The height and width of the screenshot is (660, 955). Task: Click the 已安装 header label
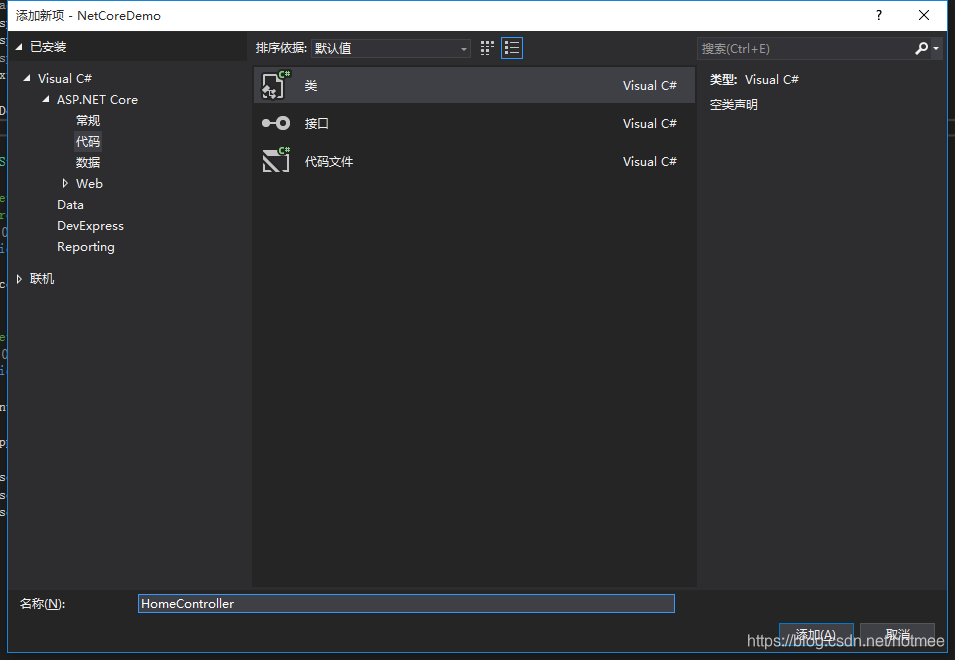[x=48, y=47]
